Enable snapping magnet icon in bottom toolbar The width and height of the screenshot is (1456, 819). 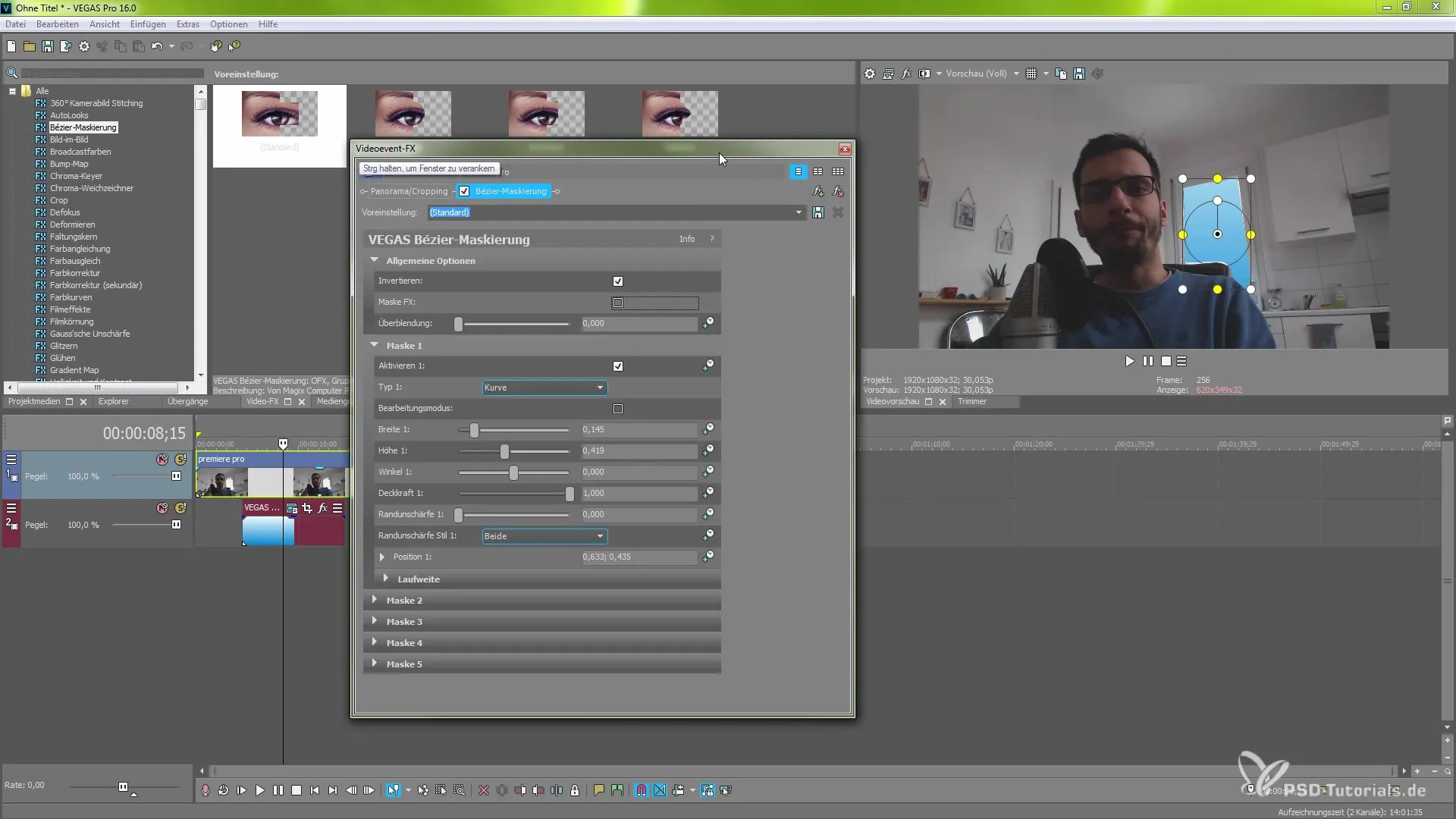(642, 790)
